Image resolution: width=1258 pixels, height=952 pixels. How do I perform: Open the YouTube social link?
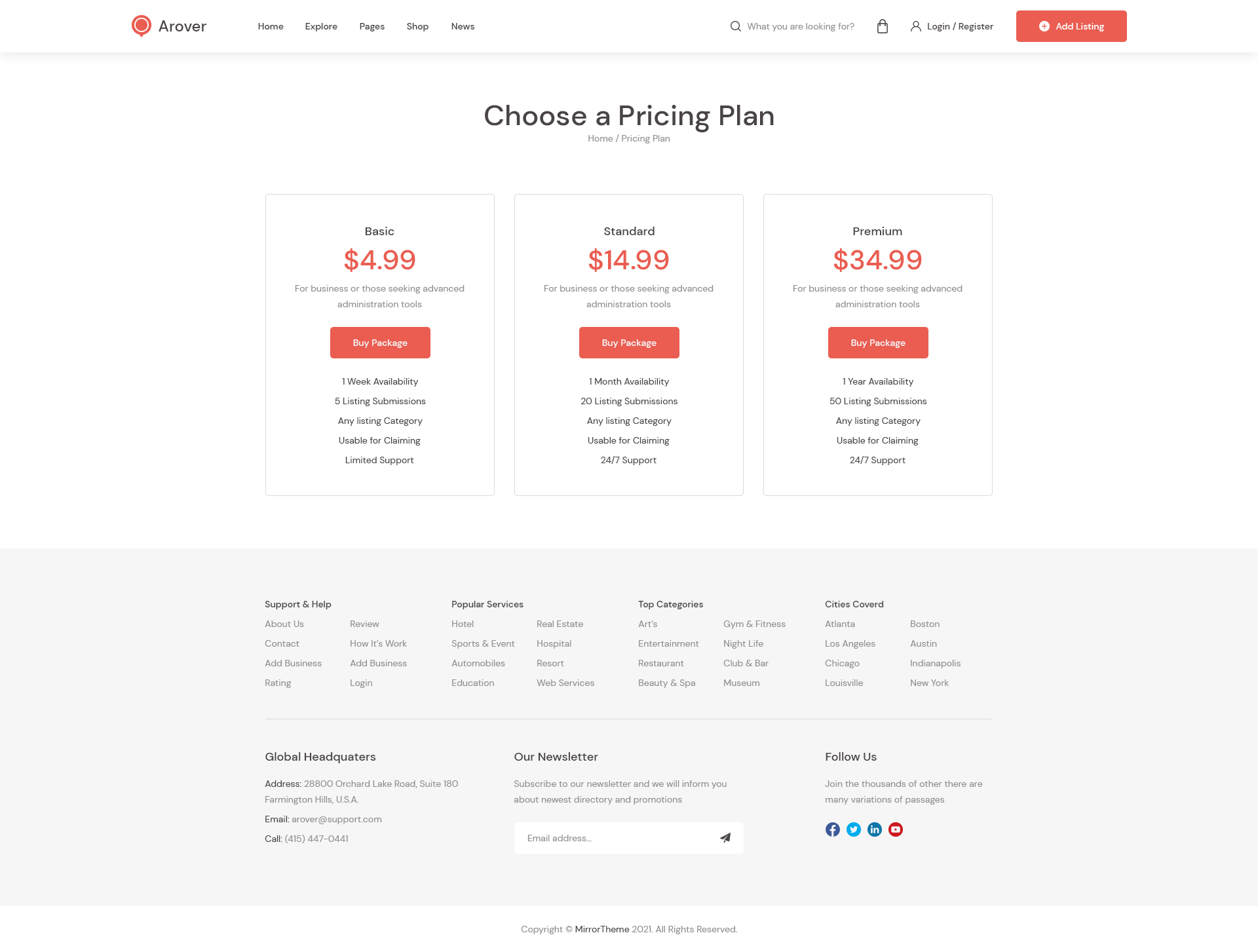pos(896,829)
